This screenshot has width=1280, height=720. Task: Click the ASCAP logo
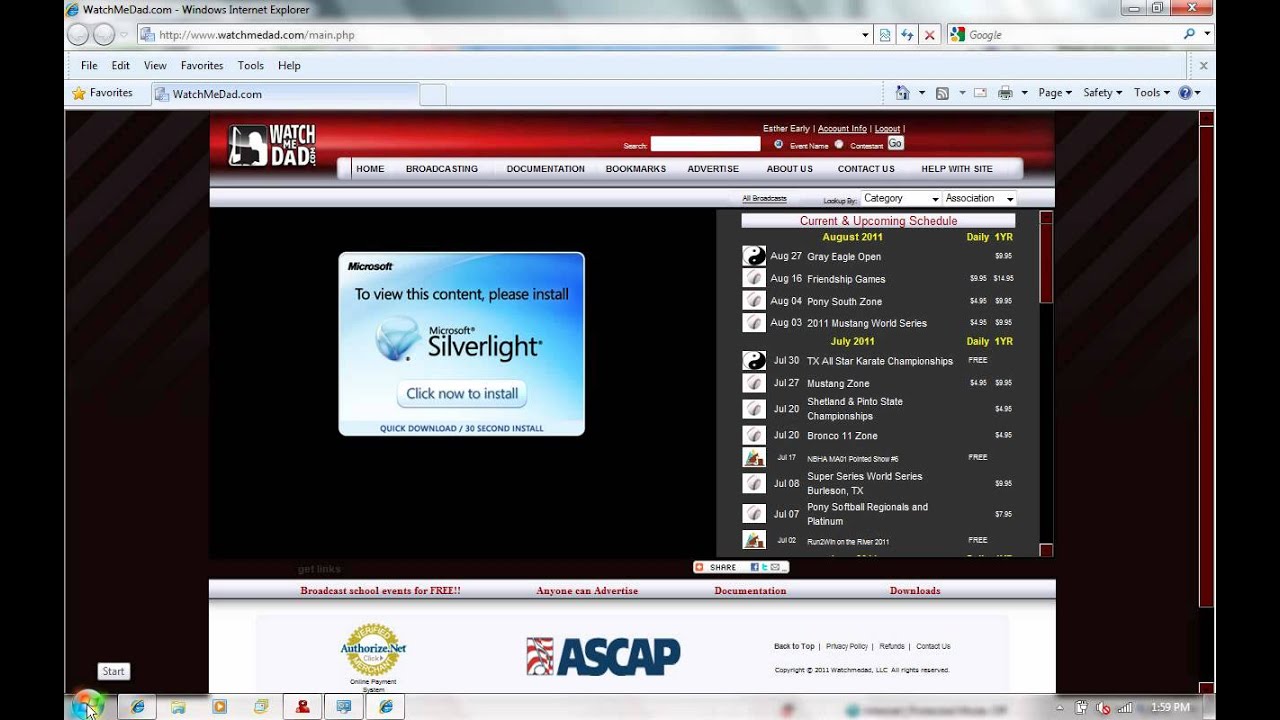tap(603, 656)
